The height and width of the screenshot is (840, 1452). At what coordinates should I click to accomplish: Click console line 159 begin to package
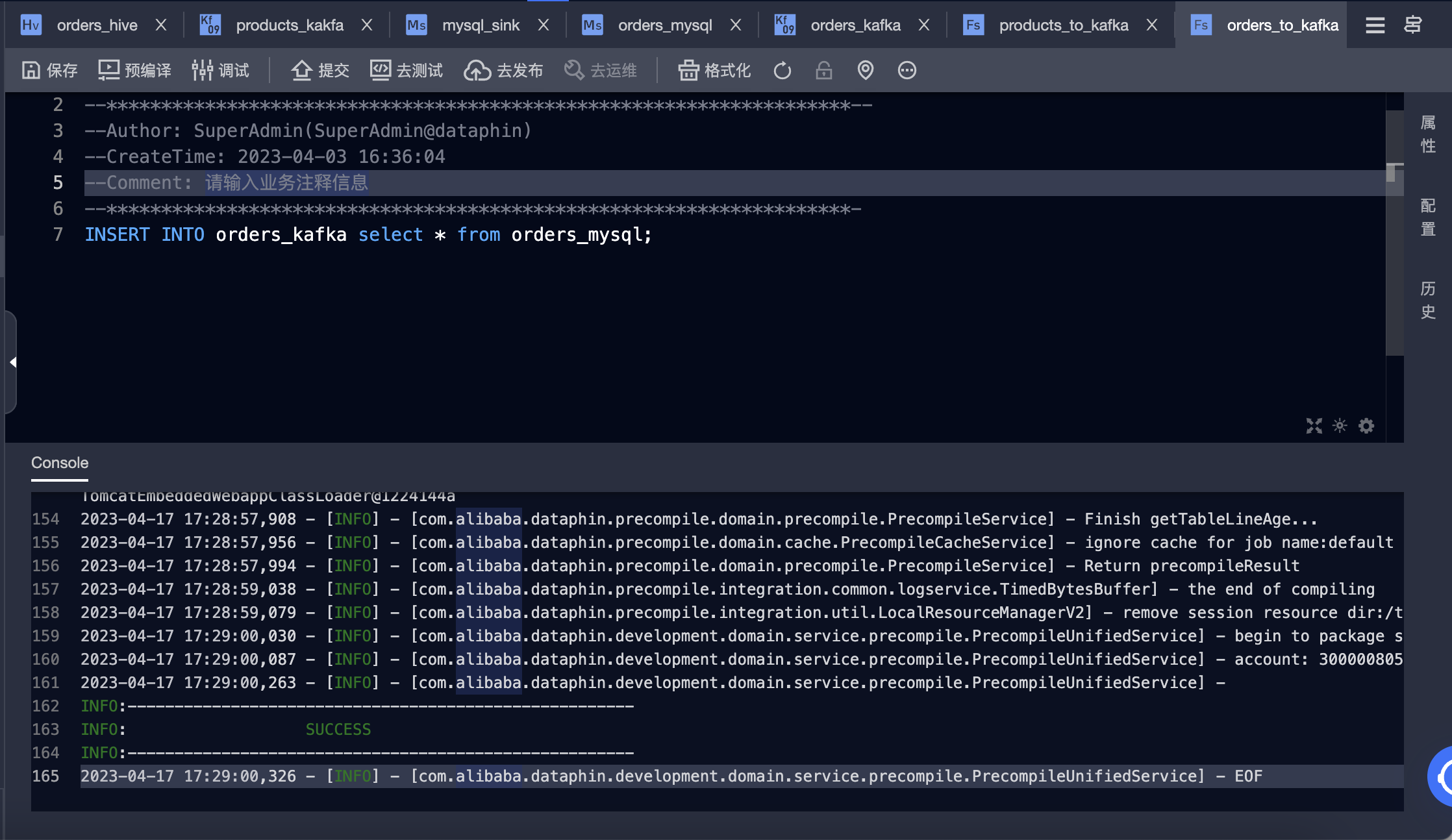[x=1318, y=636]
